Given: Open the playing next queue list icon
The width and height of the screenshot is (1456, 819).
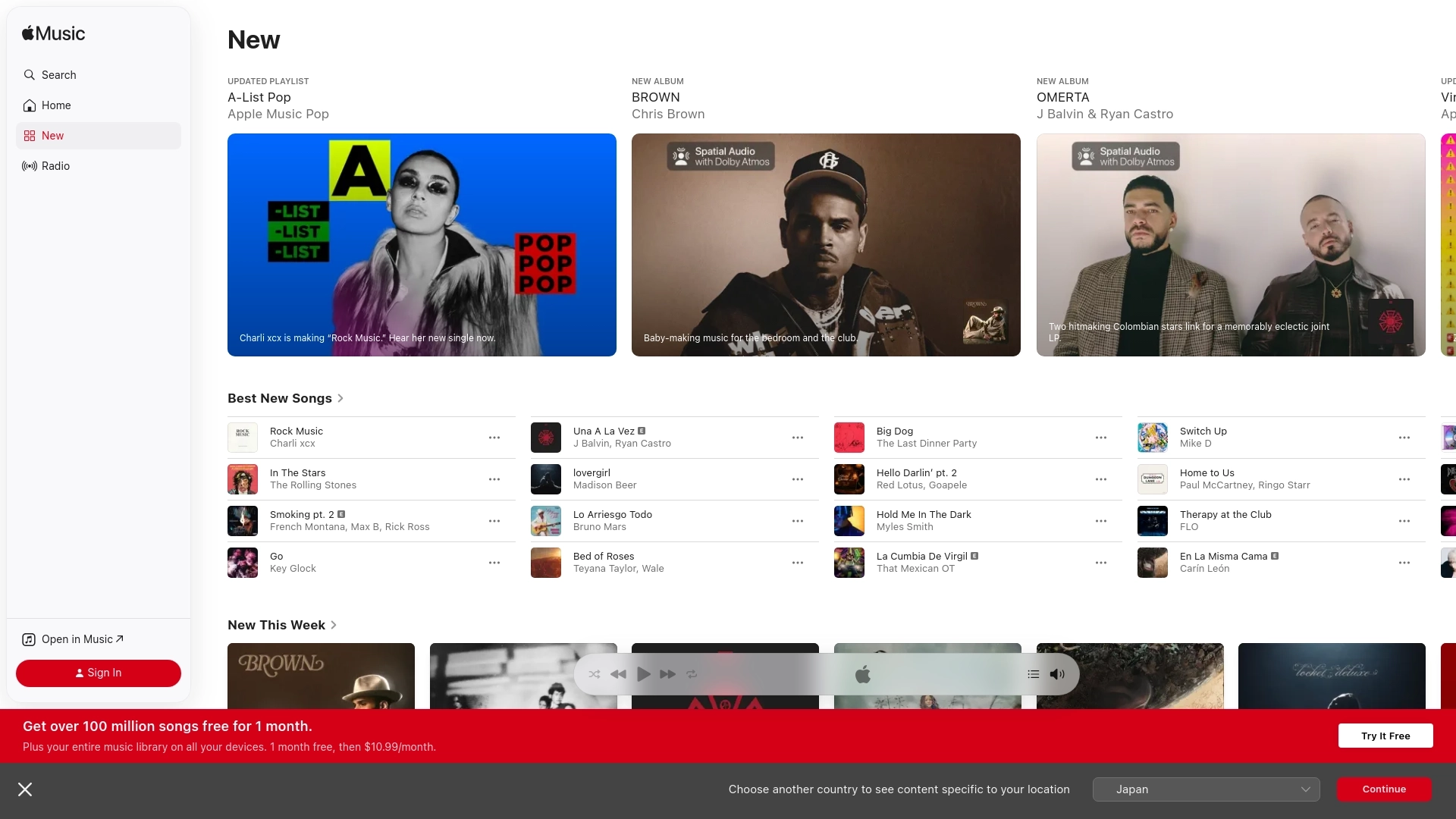Looking at the screenshot, I should click(x=1034, y=674).
